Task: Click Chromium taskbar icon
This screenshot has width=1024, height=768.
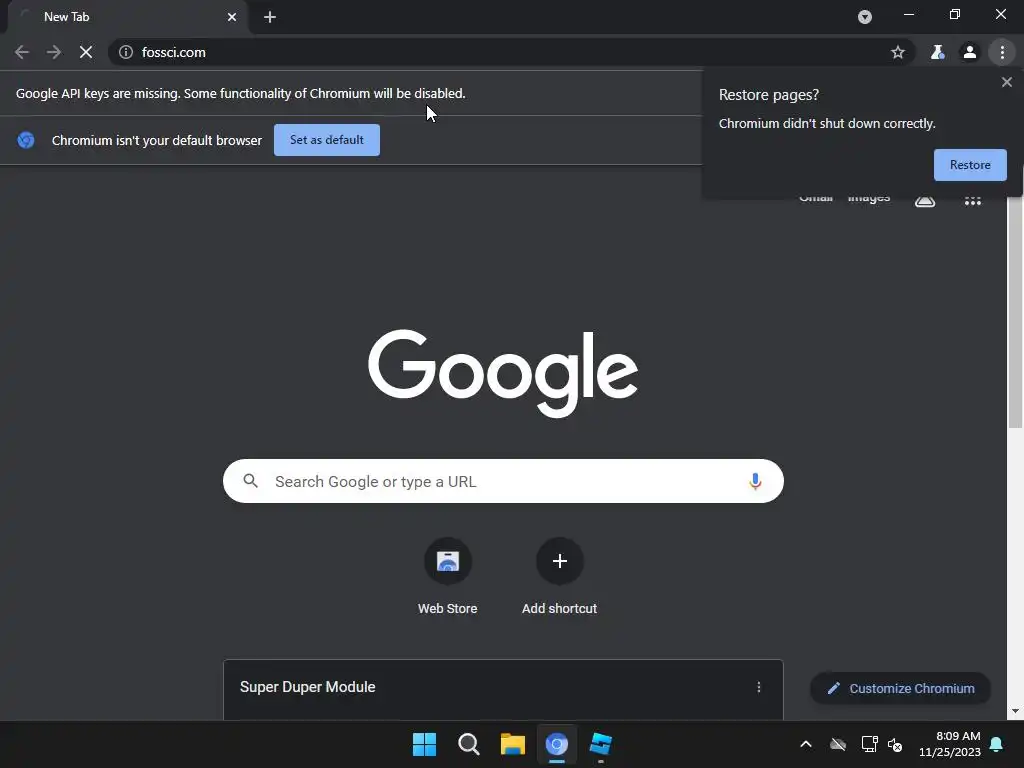Action: [x=557, y=744]
